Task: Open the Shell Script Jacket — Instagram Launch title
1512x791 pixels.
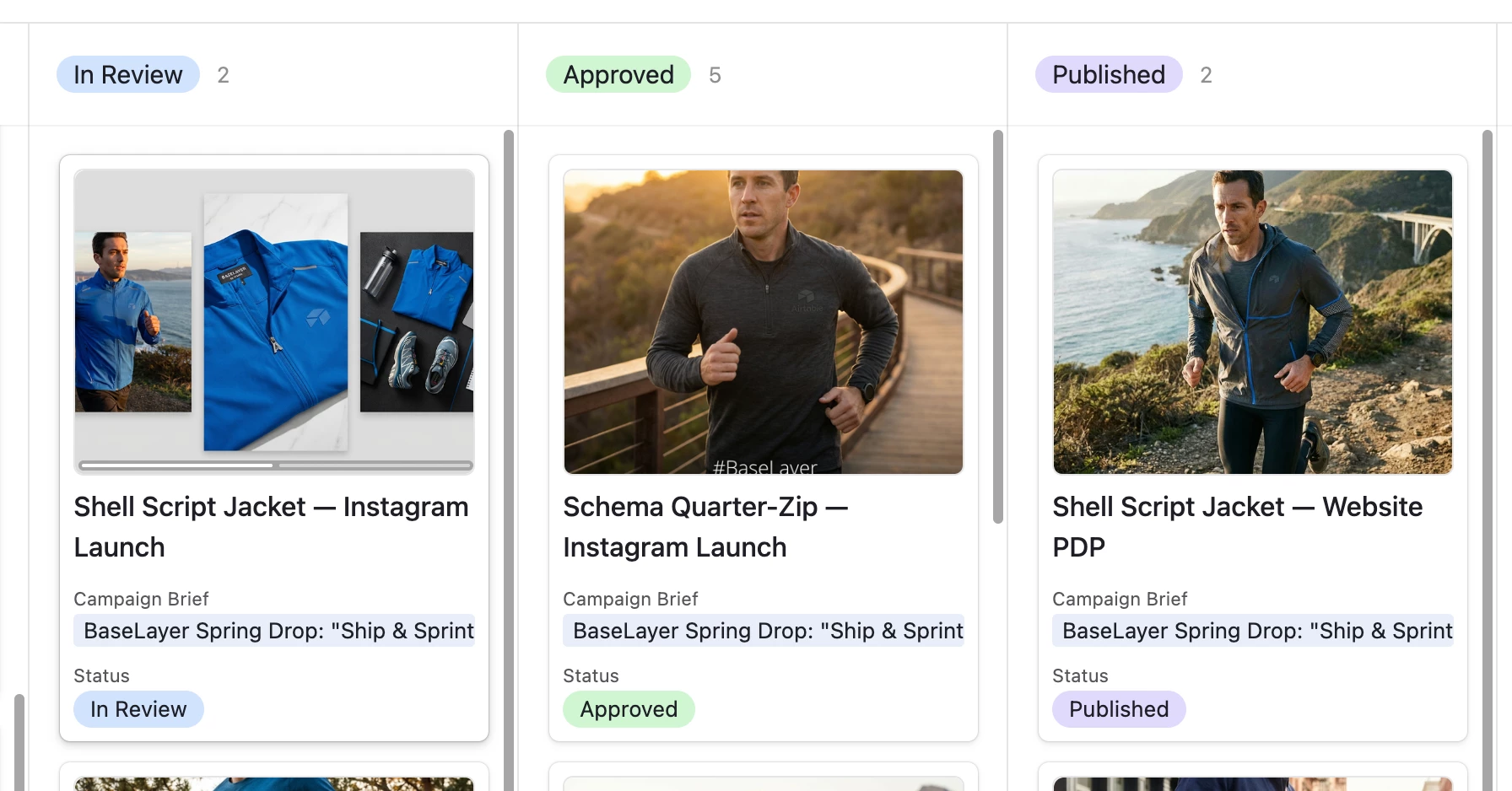Action: tap(271, 526)
